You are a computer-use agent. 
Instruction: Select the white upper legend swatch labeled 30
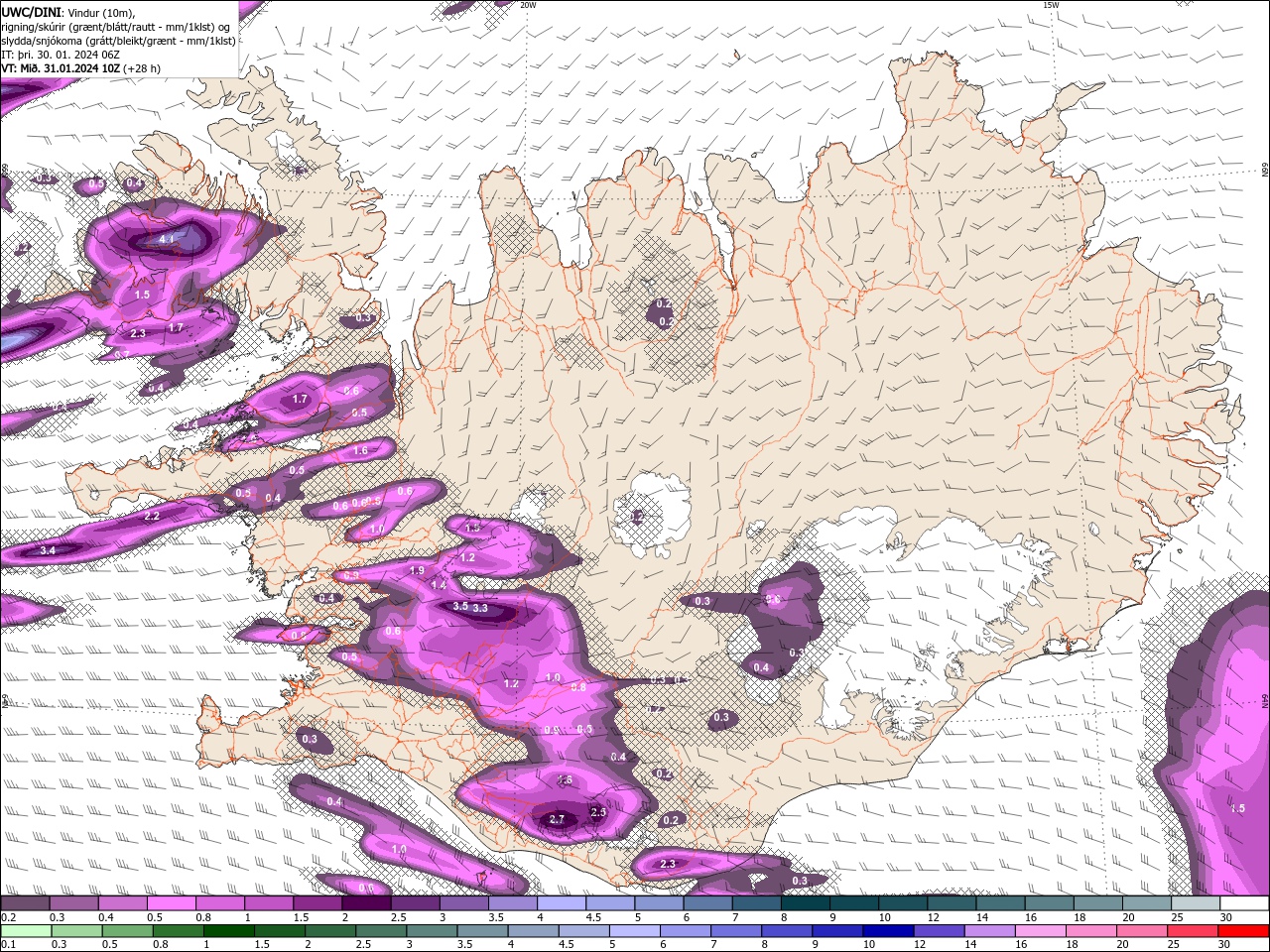(1244, 903)
